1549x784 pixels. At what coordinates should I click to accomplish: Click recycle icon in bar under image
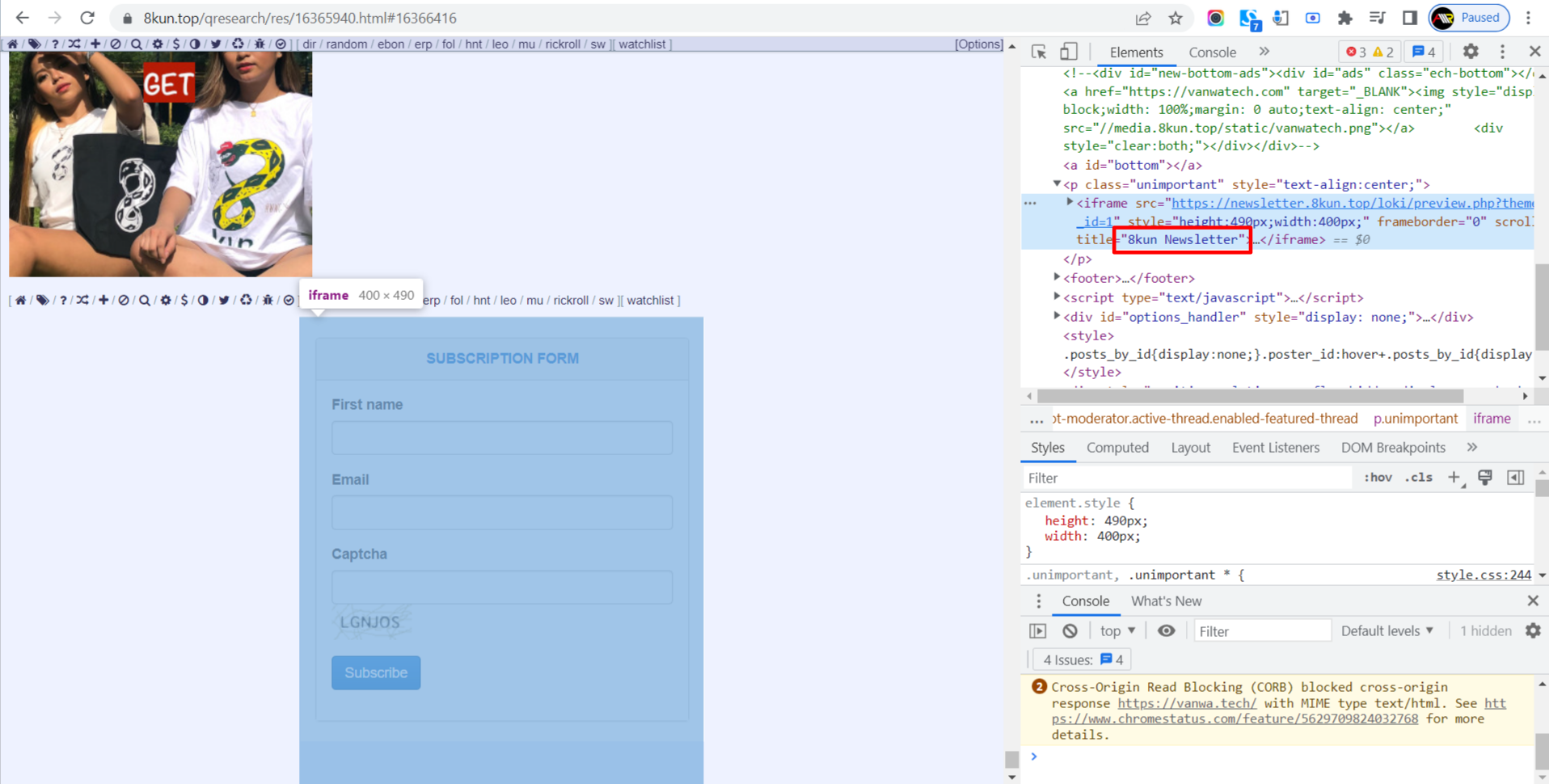click(x=246, y=301)
